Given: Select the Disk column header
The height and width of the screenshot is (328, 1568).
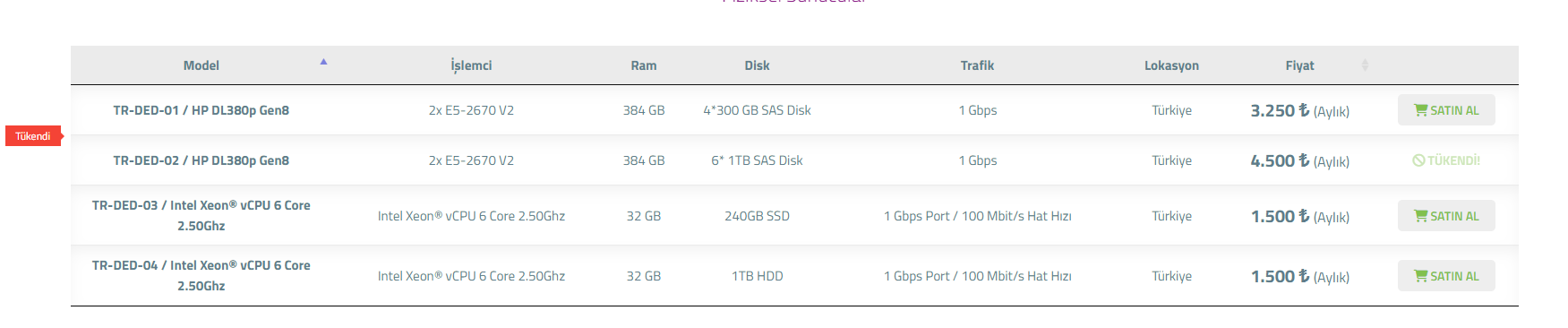Looking at the screenshot, I should point(758,65).
